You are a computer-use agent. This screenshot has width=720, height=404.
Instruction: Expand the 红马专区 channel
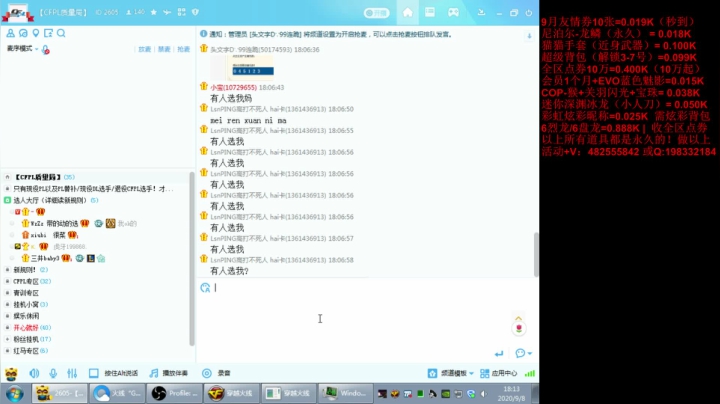(x=7, y=351)
